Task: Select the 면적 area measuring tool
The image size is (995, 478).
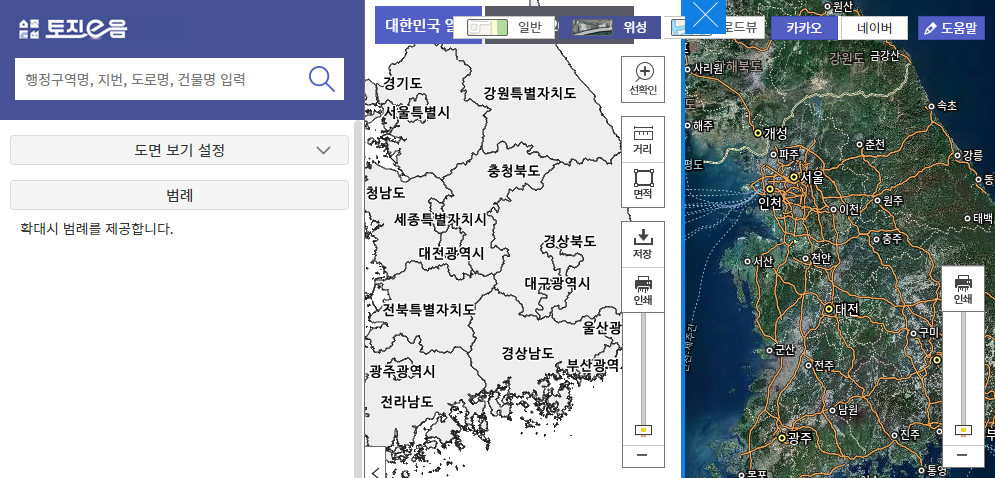Action: click(643, 185)
